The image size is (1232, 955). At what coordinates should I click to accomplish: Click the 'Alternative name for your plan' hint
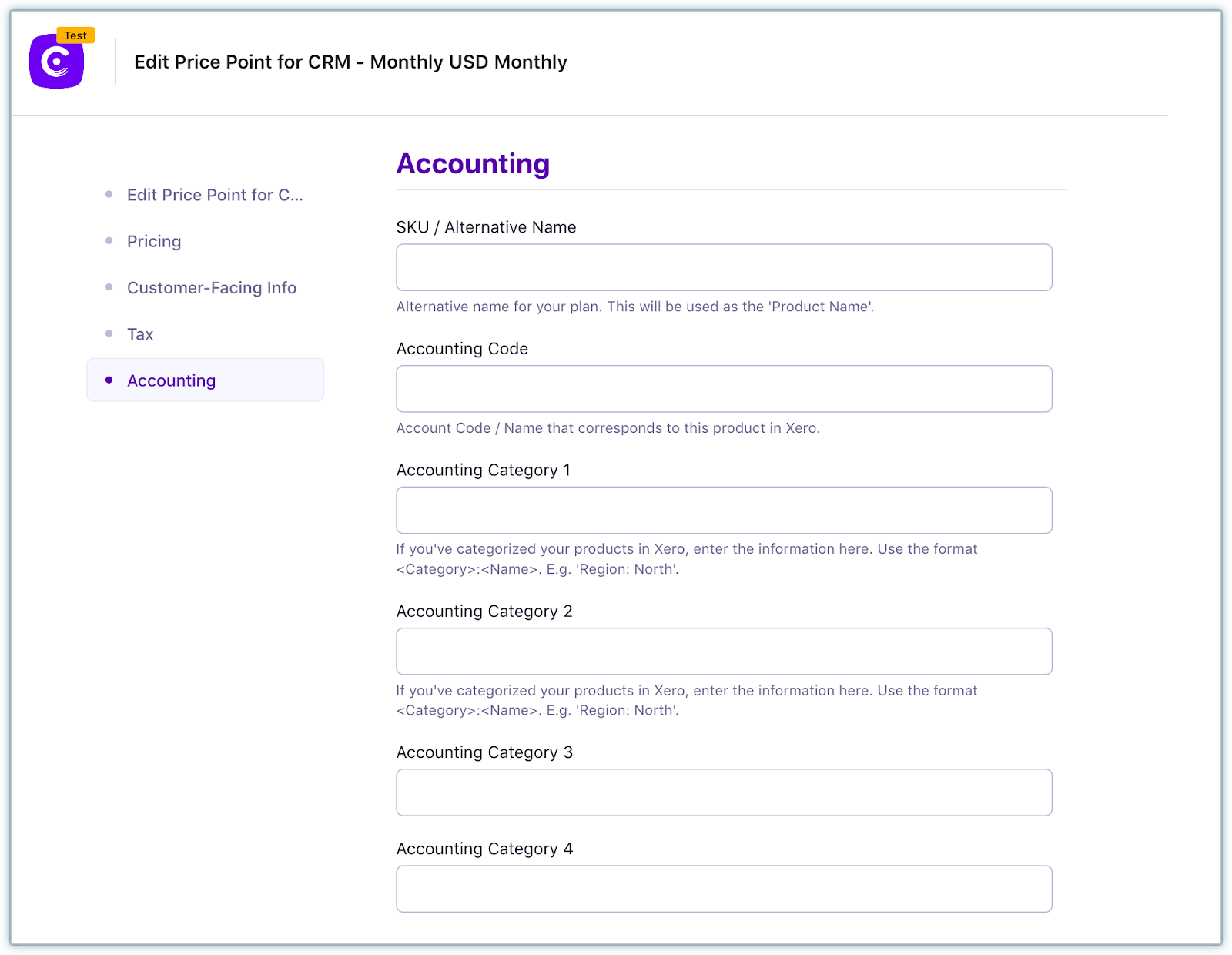click(634, 307)
